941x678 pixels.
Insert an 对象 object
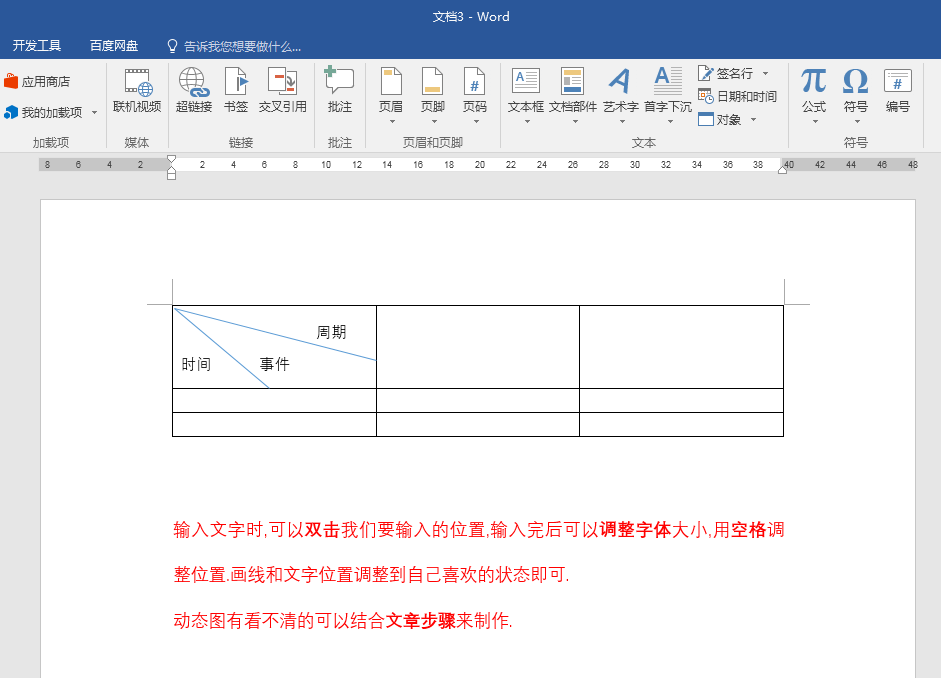point(720,119)
